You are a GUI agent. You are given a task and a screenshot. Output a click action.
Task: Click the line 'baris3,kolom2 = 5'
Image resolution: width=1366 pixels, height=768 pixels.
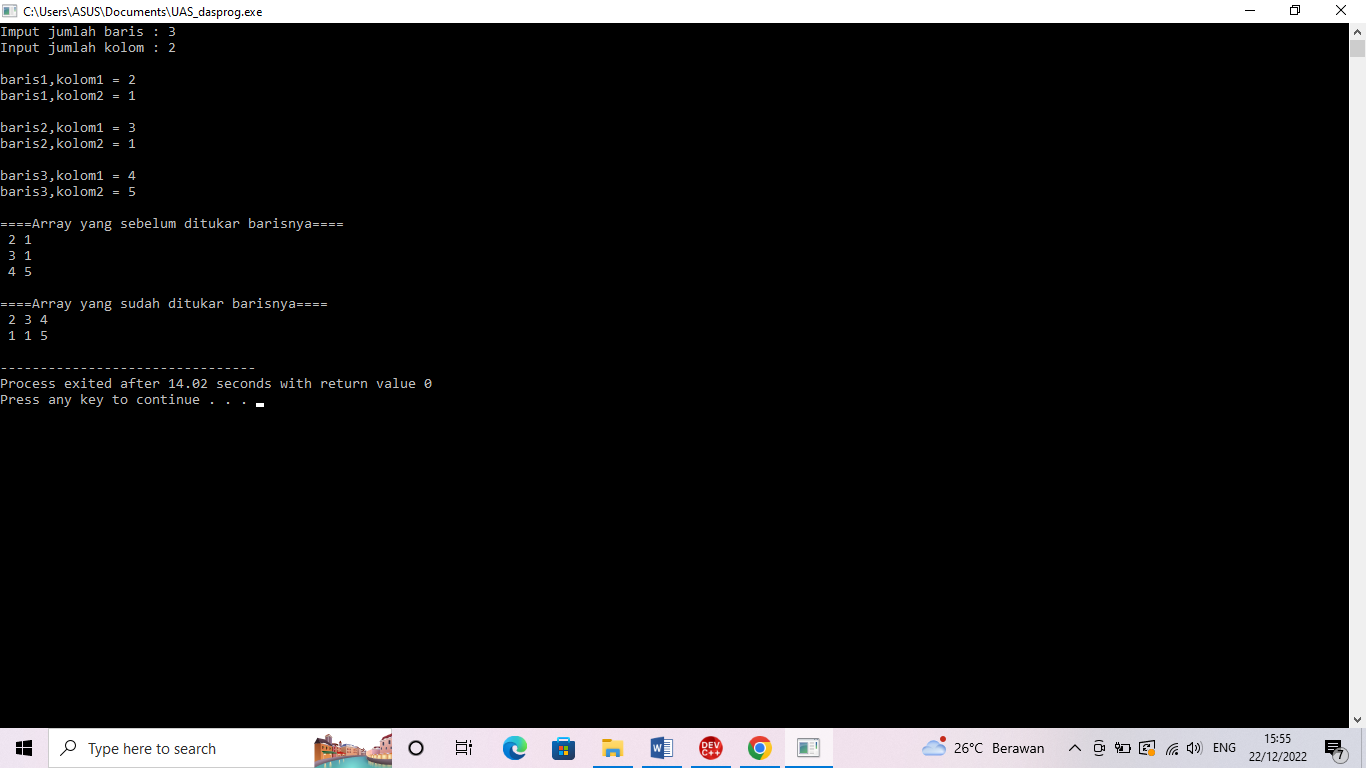[x=68, y=192]
